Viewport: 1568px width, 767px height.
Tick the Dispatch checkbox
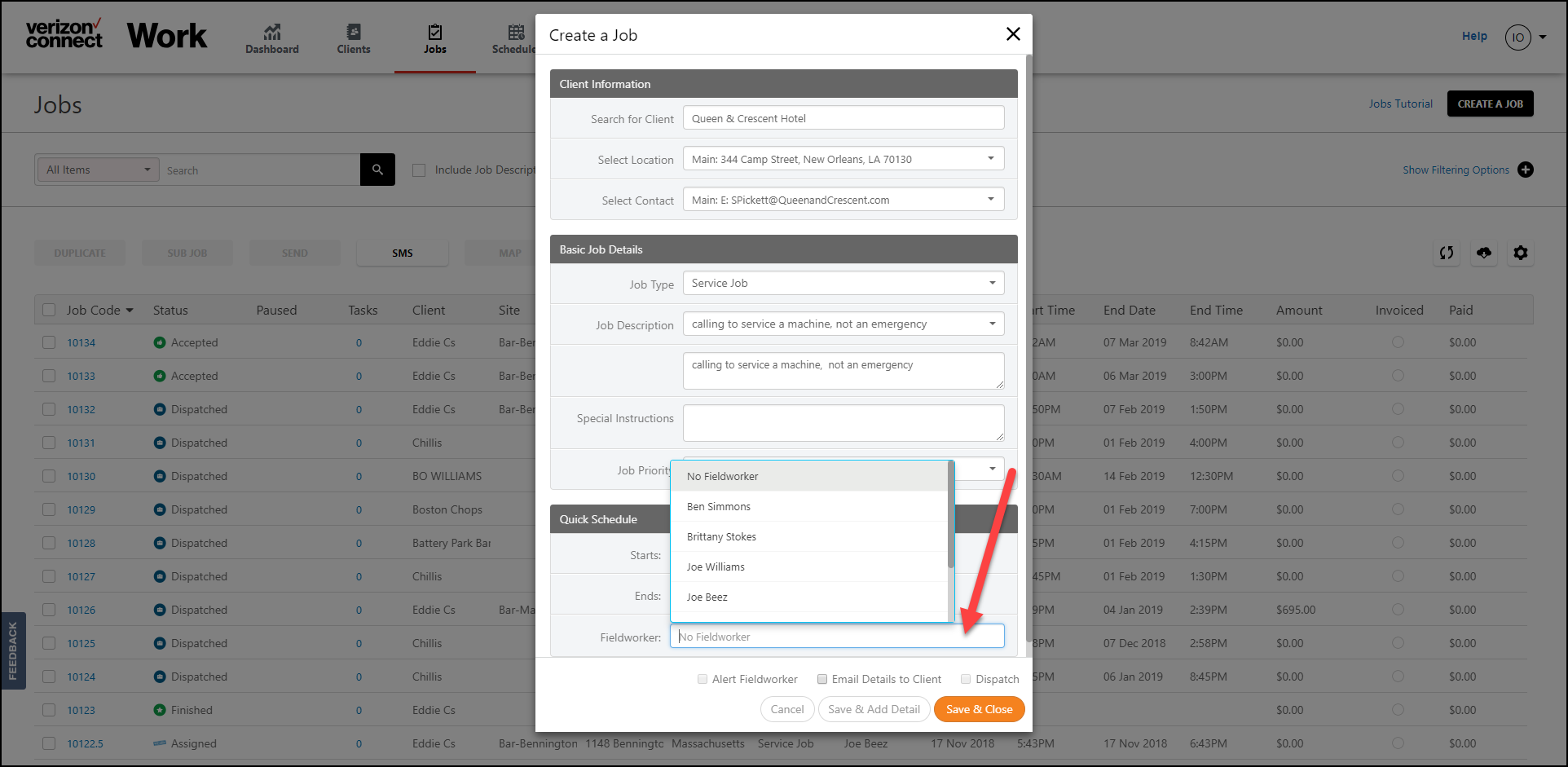966,679
